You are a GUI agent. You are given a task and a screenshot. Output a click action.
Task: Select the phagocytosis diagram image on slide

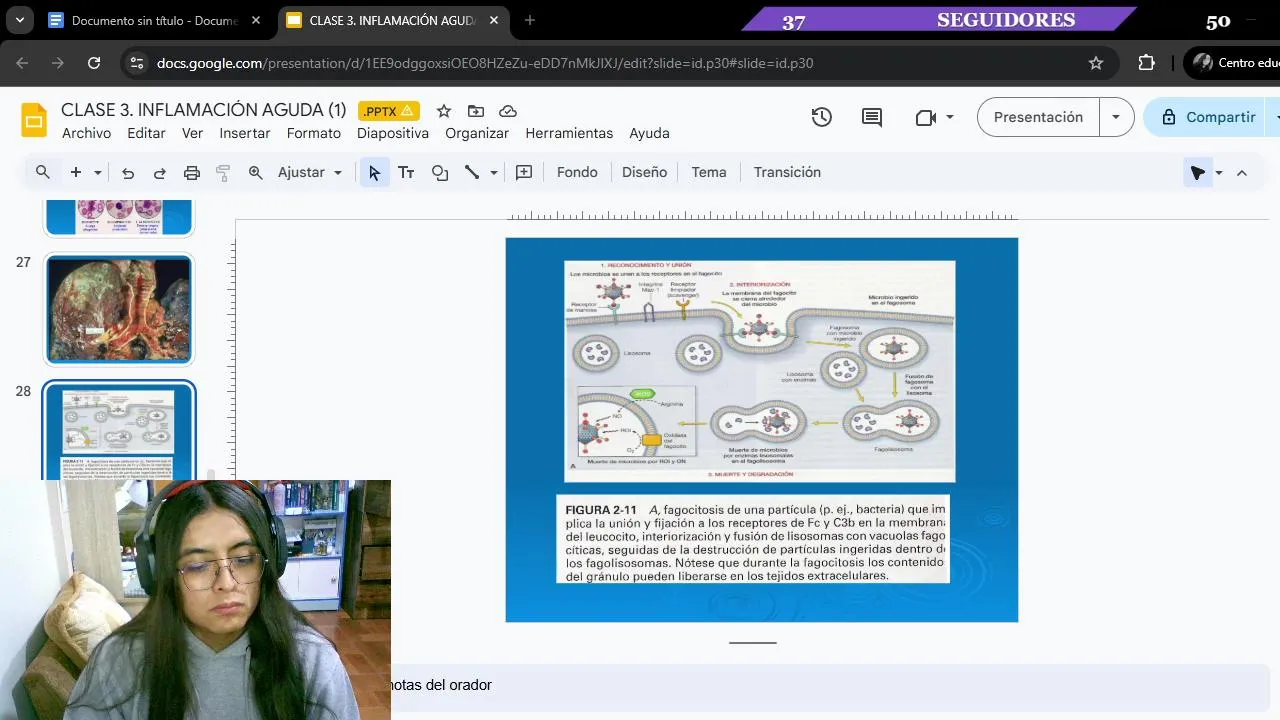coord(760,371)
